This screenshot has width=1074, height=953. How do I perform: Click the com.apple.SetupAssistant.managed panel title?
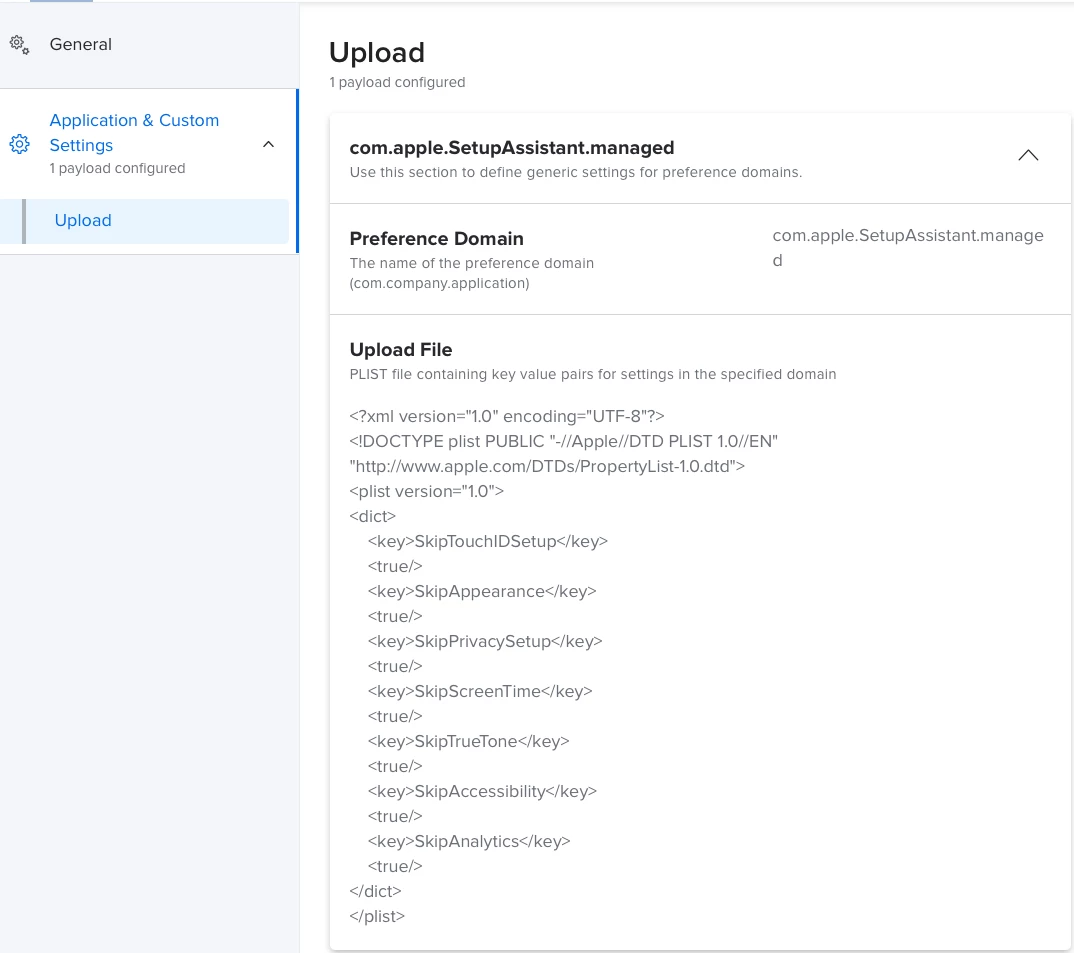512,148
